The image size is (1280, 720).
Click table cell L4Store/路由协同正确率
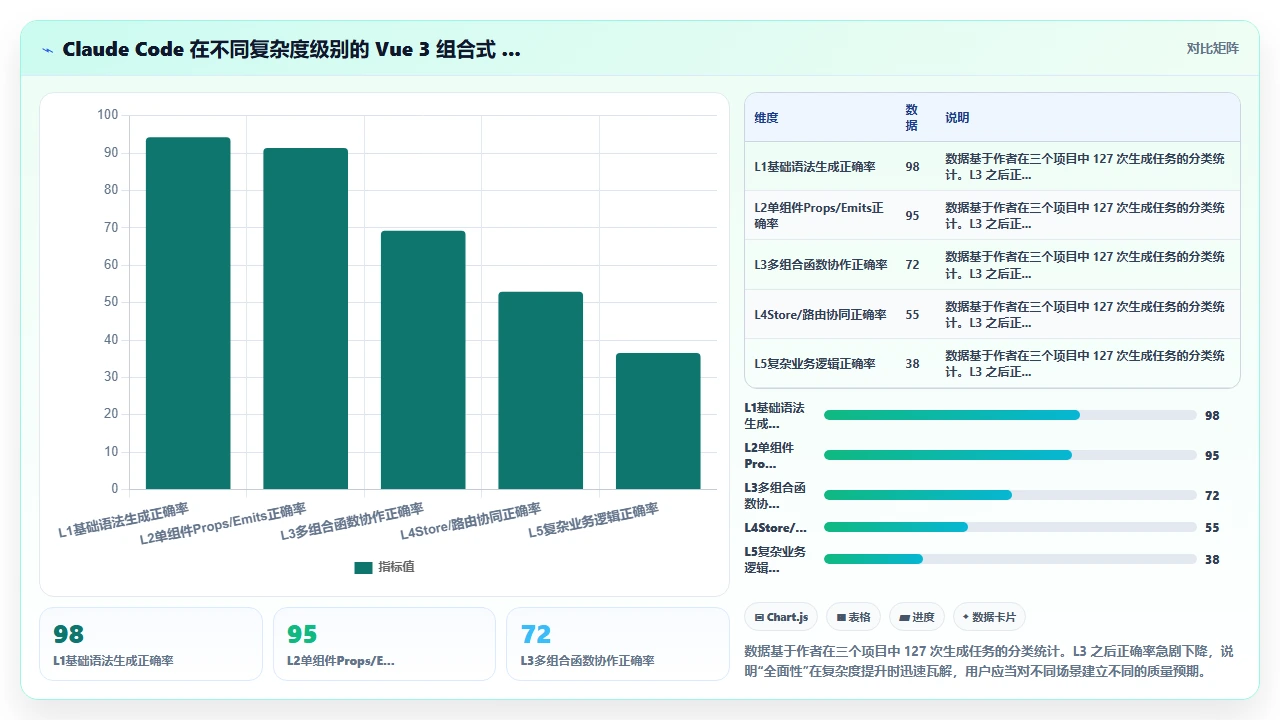tap(820, 314)
